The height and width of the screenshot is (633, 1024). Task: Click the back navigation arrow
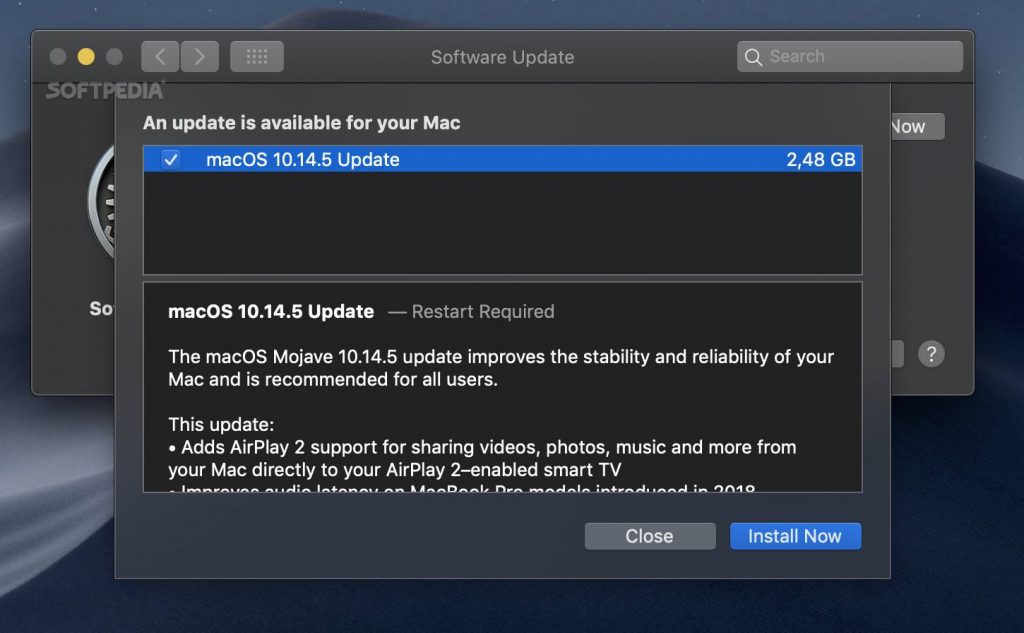[x=160, y=57]
